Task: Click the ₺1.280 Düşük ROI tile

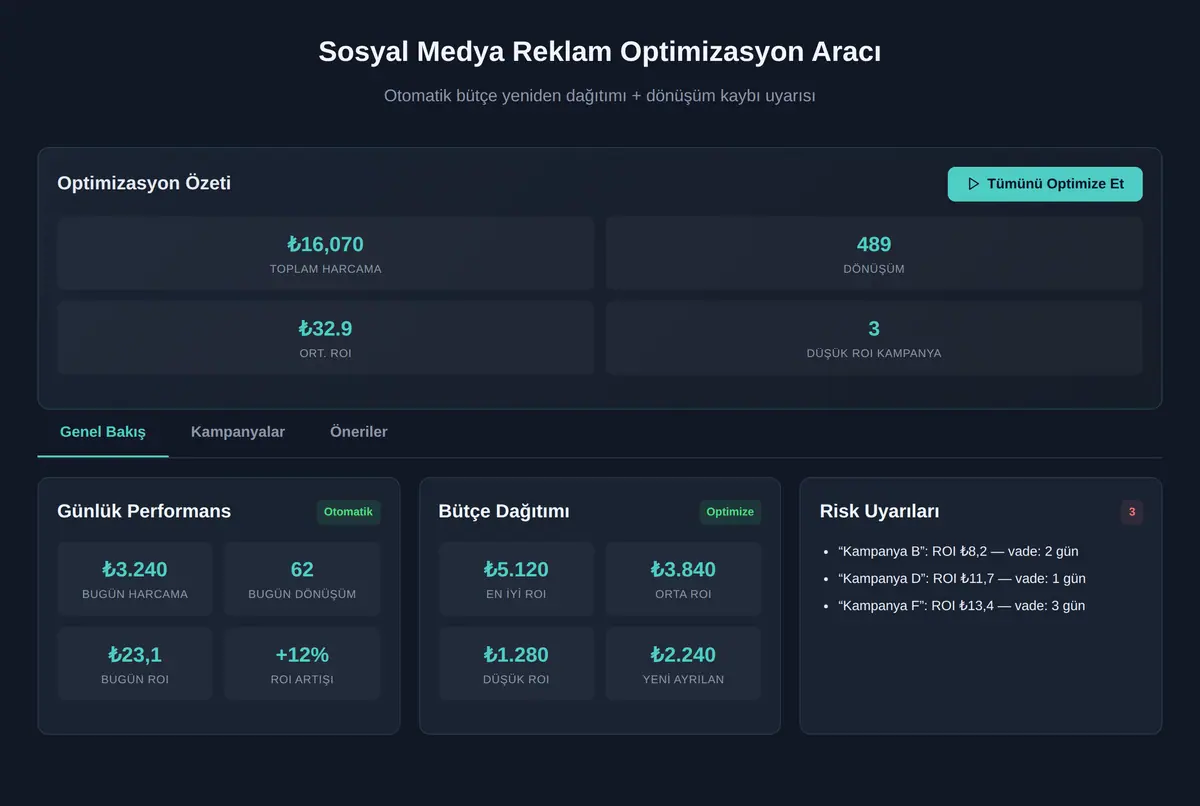Action: (x=516, y=664)
